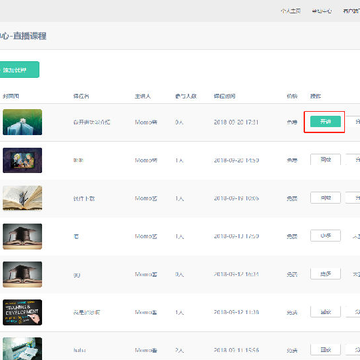Open the 个人主页 link in the top bar
The height and width of the screenshot is (360, 360).
291,11
